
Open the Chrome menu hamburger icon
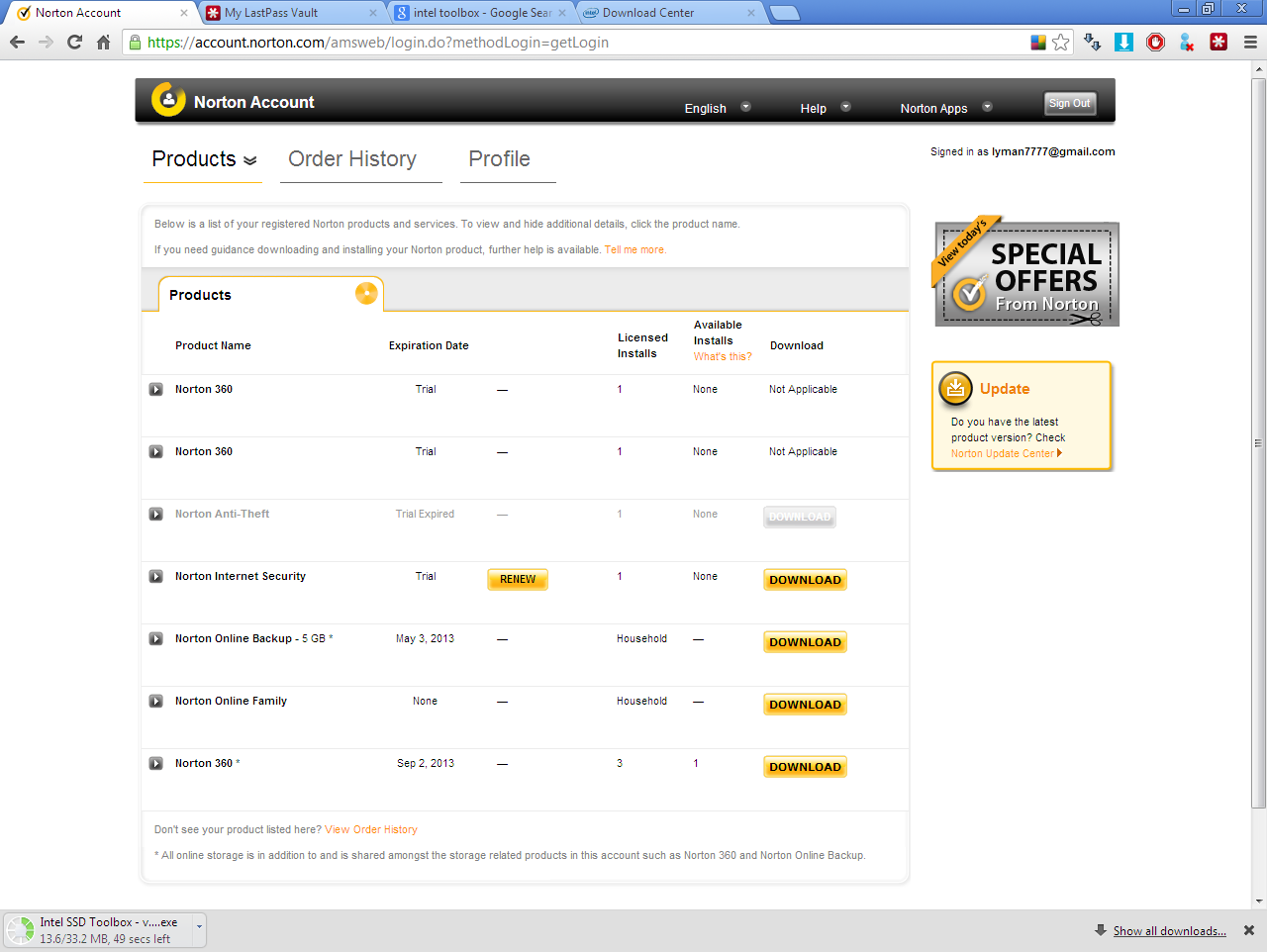click(1250, 42)
